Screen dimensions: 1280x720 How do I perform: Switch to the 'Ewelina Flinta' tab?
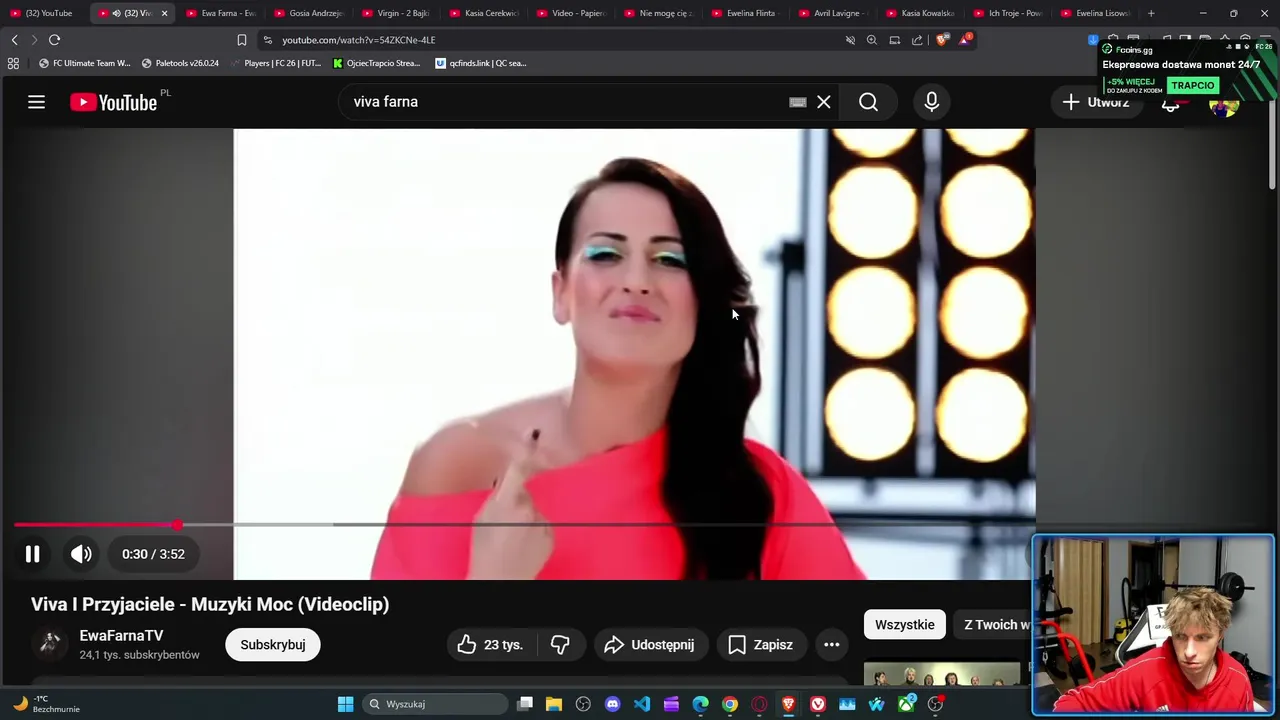tap(746, 13)
